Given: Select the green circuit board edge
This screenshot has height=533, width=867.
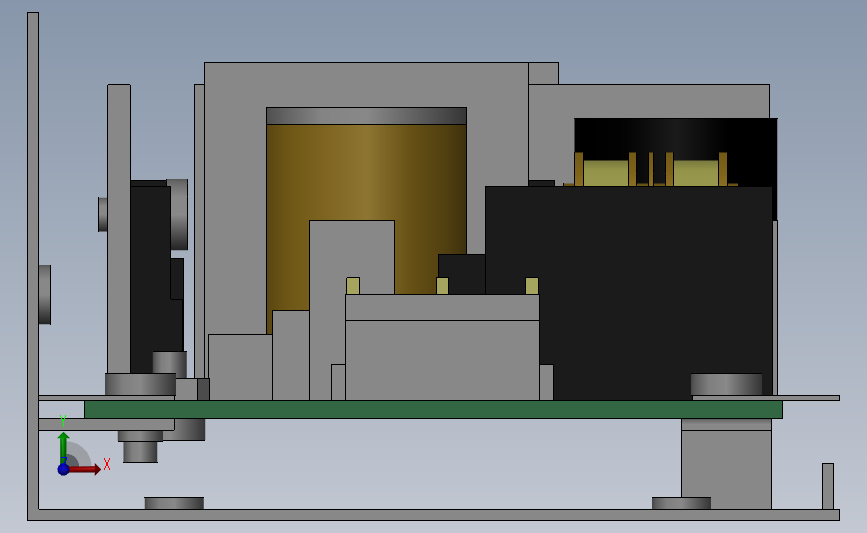Looking at the screenshot, I should pyautogui.click(x=433, y=410).
